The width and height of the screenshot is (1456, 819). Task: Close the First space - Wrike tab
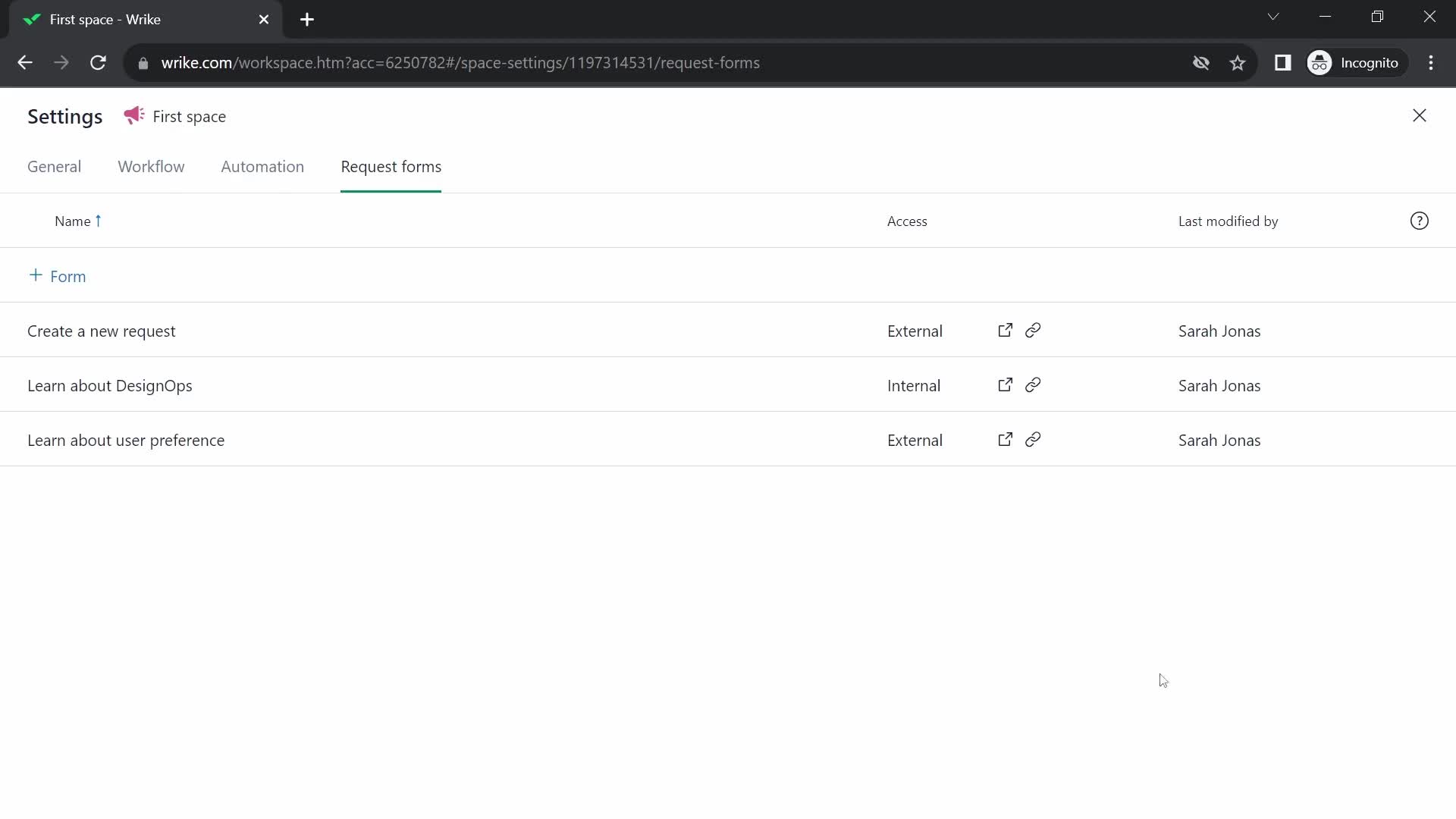[x=264, y=20]
